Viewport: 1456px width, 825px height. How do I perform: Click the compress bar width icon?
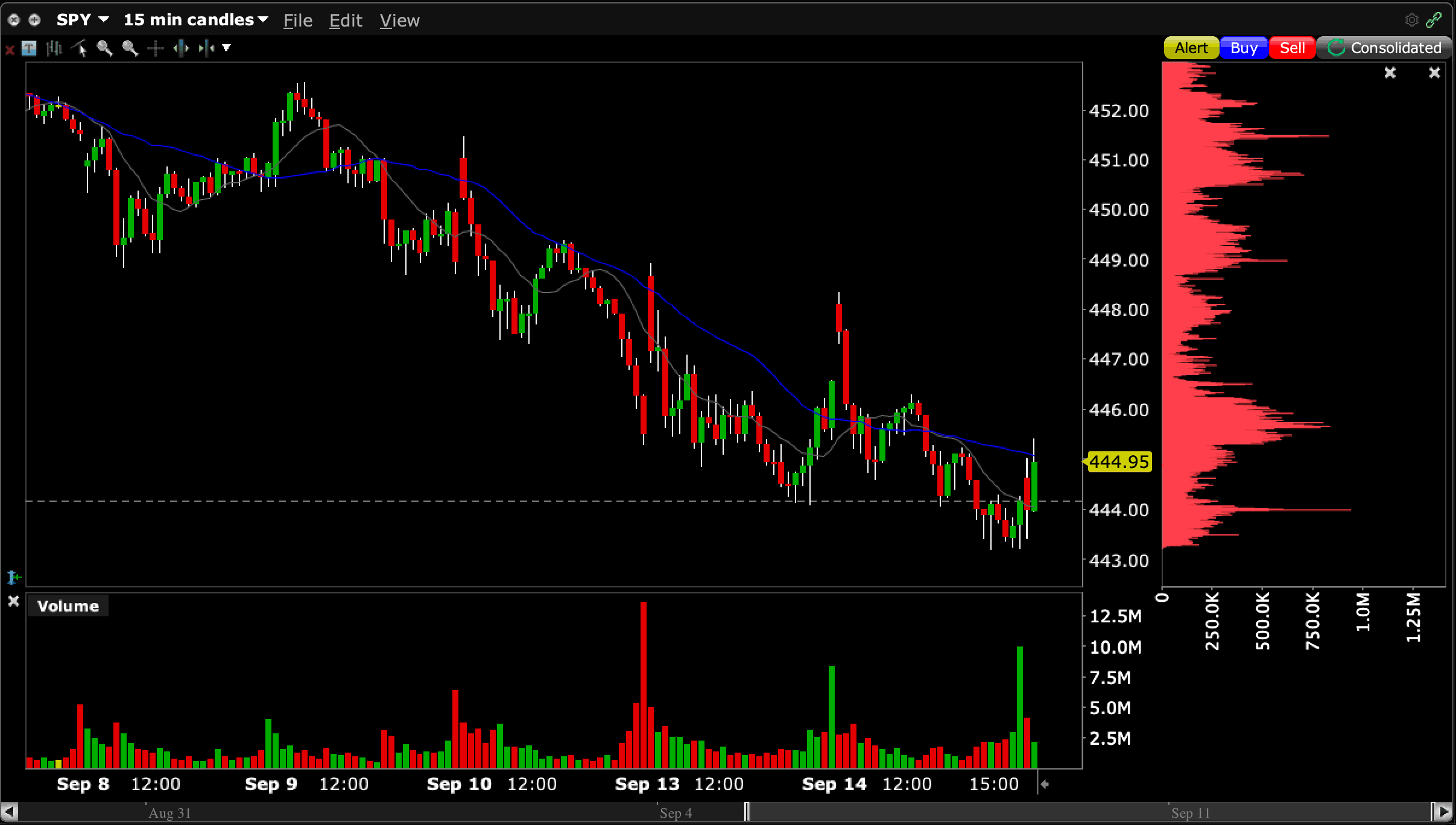[x=206, y=48]
